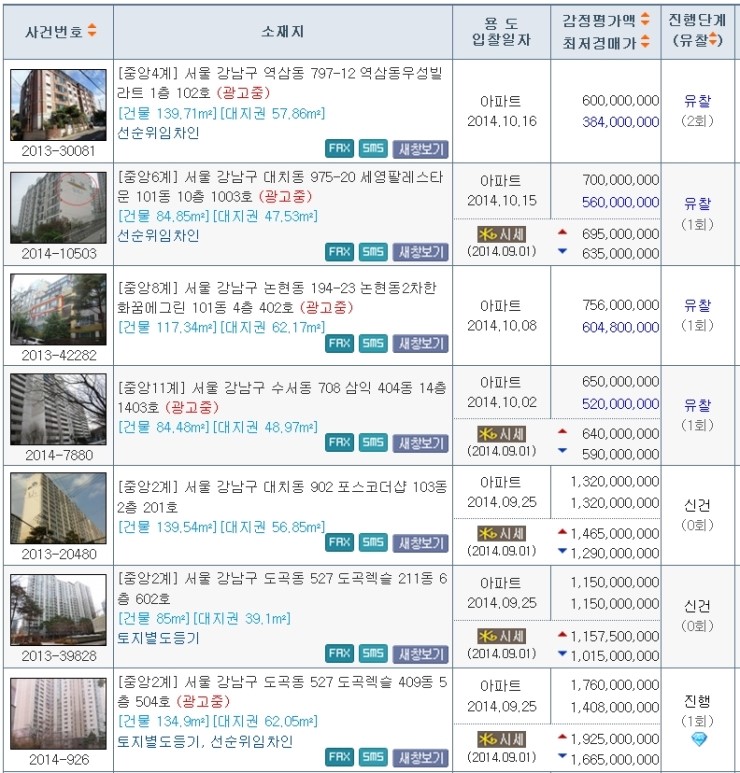The height and width of the screenshot is (773, 740).
Task: Click case number 2013-42282
Action: tap(59, 355)
